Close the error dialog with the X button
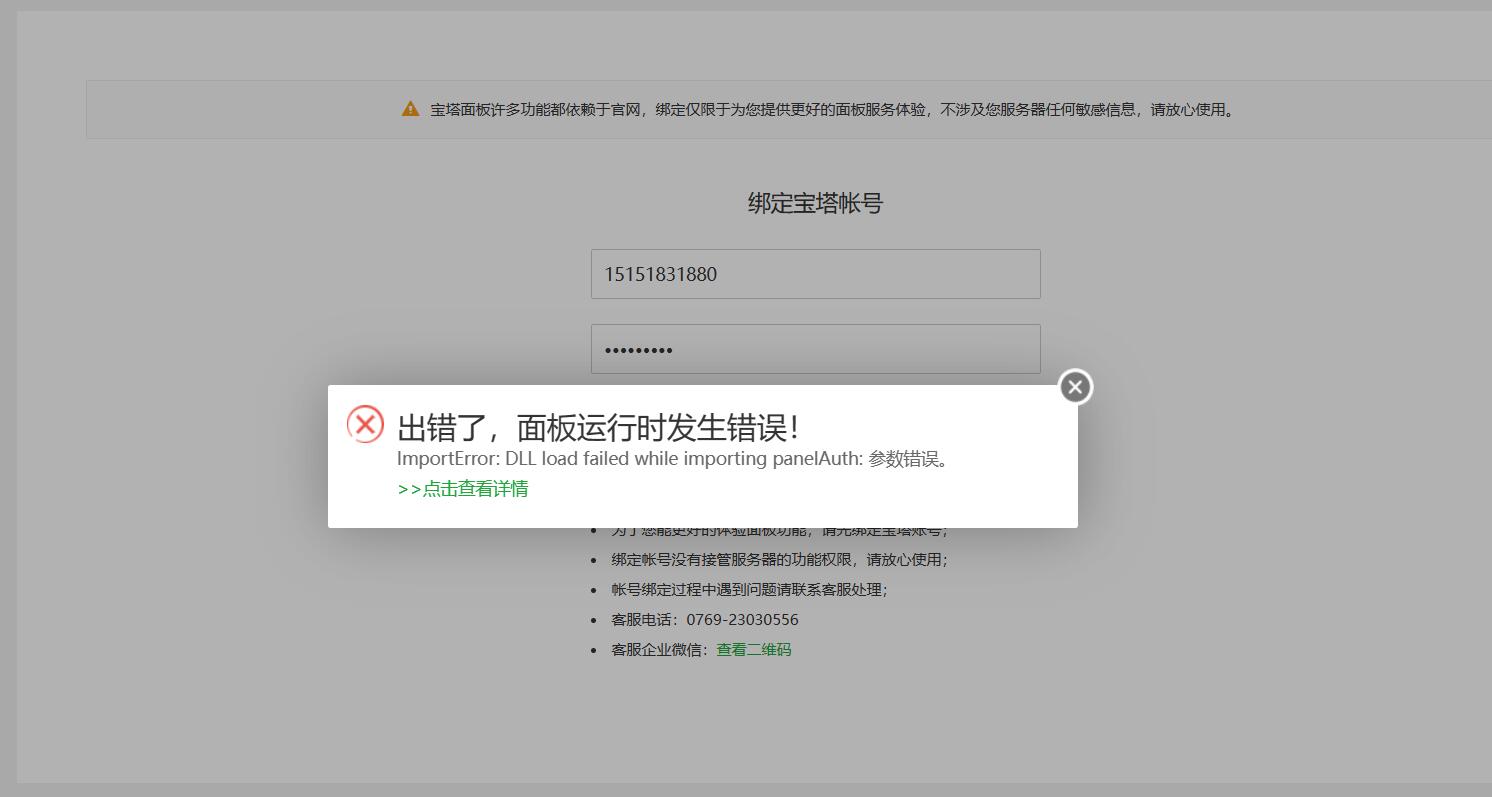The height and width of the screenshot is (797, 1492). (x=1075, y=387)
